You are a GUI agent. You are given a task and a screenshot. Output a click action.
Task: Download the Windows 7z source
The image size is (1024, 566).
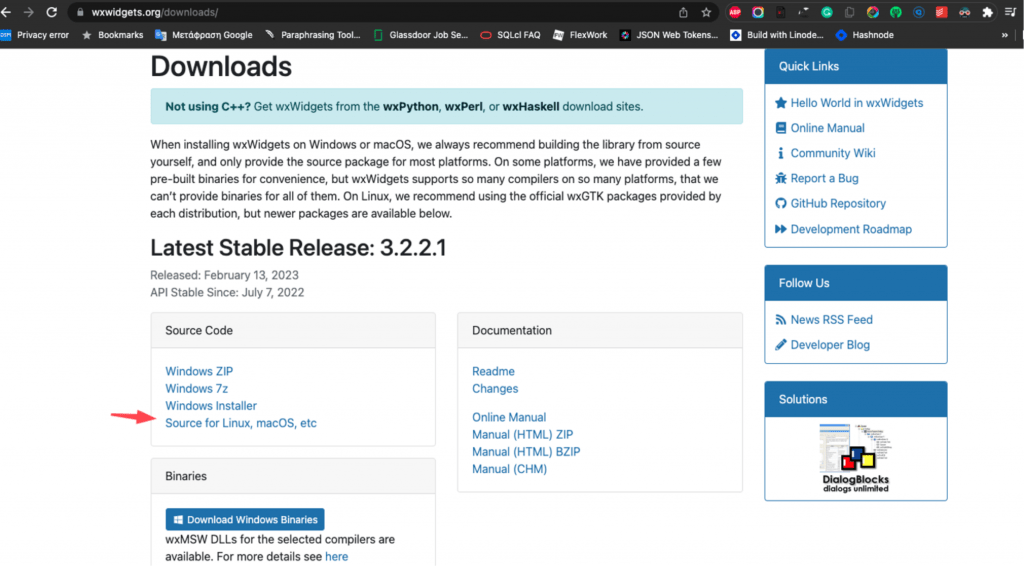click(x=197, y=388)
